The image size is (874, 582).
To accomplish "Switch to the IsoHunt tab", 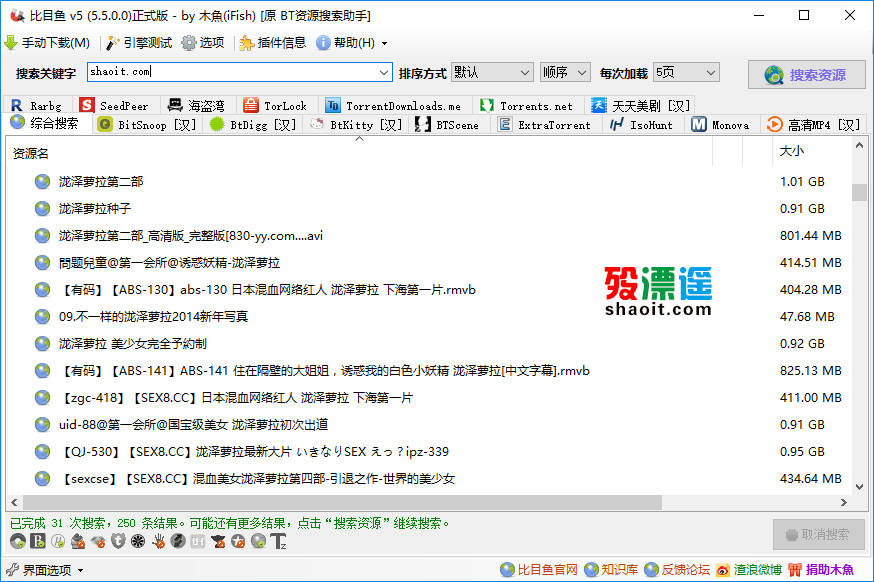I will 642,125.
